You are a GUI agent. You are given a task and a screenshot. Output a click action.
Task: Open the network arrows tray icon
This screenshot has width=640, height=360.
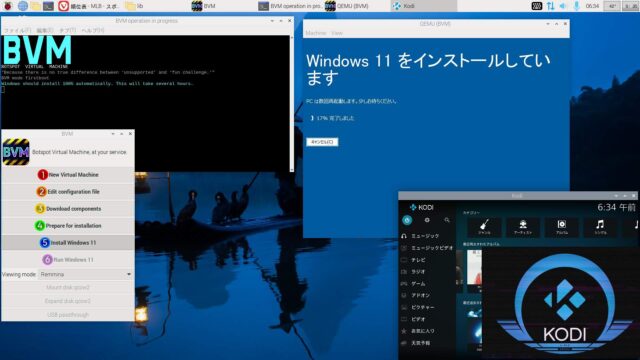pos(551,6)
